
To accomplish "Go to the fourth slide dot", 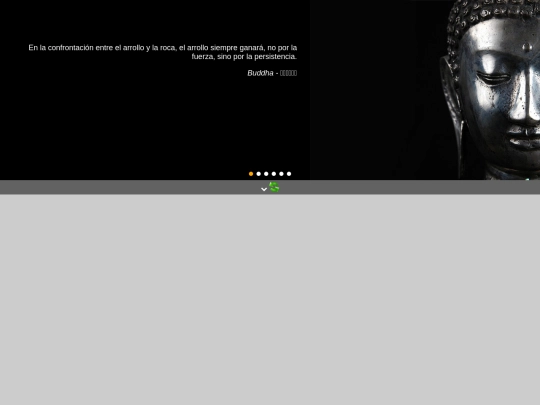I will pos(274,174).
